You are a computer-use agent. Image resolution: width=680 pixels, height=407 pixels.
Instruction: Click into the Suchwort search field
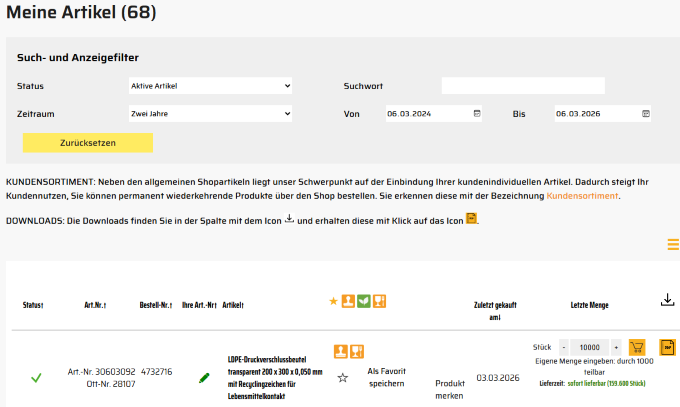pos(523,86)
